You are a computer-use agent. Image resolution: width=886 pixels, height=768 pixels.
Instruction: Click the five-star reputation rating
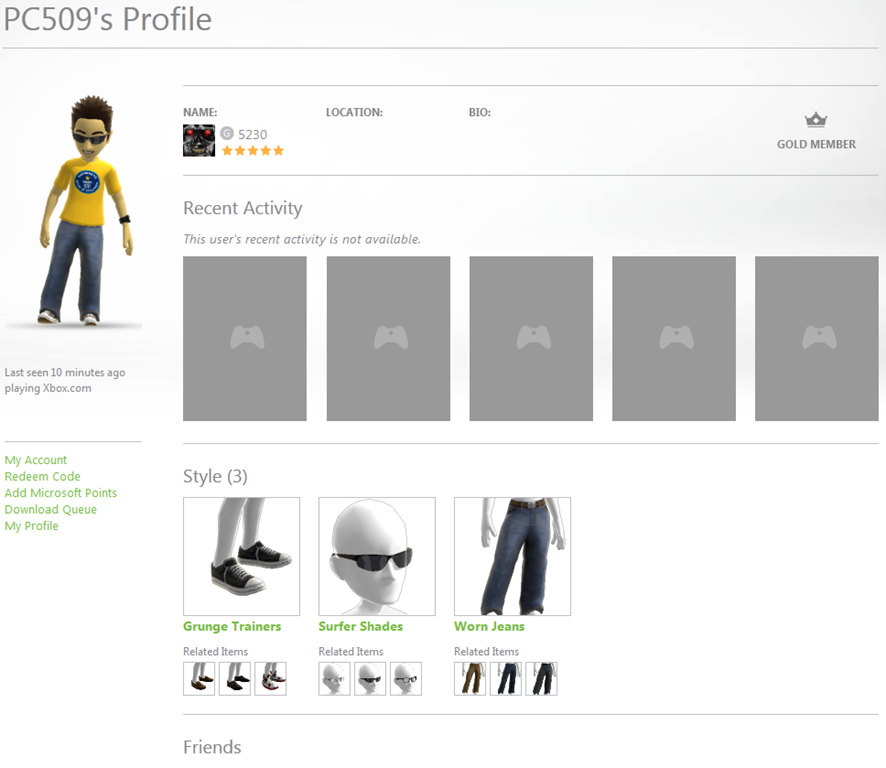pos(253,151)
